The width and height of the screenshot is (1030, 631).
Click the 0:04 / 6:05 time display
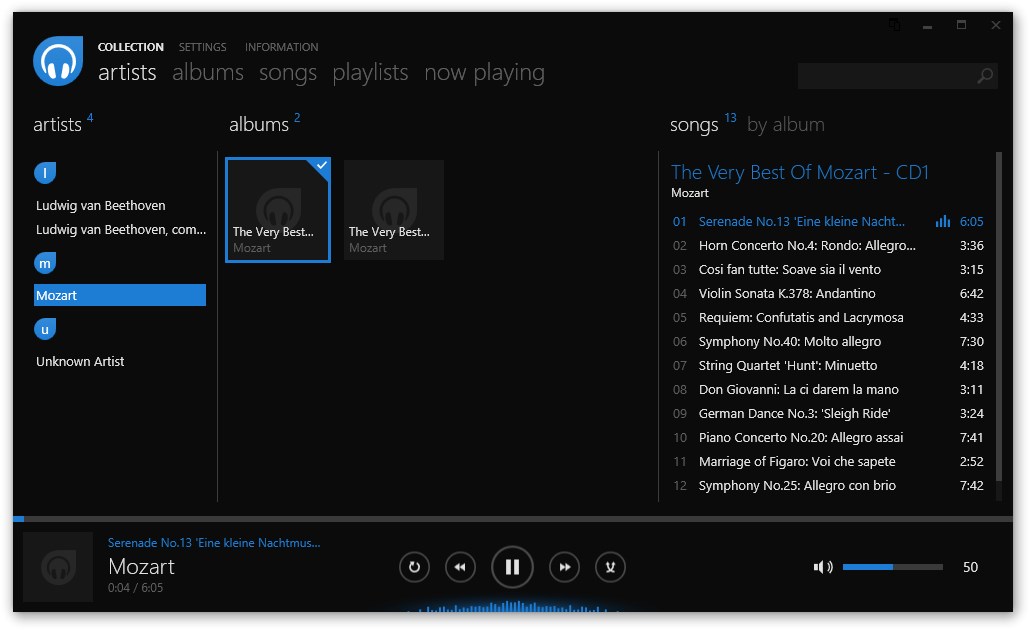[135, 588]
